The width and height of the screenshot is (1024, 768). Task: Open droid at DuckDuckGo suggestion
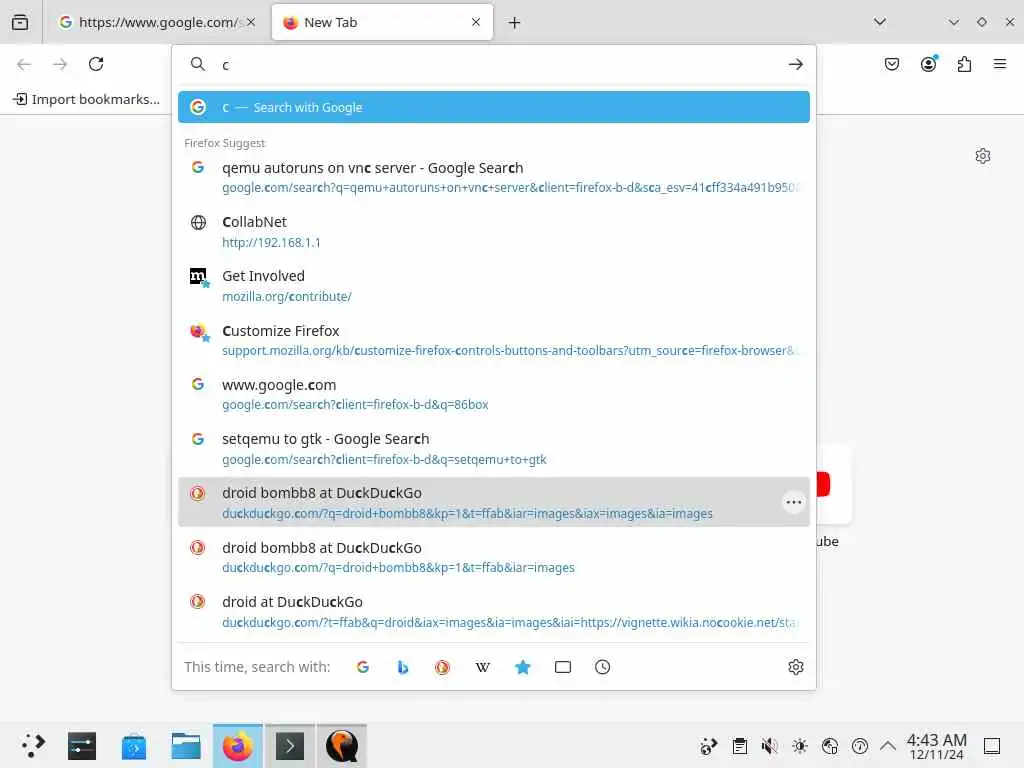[494, 611]
